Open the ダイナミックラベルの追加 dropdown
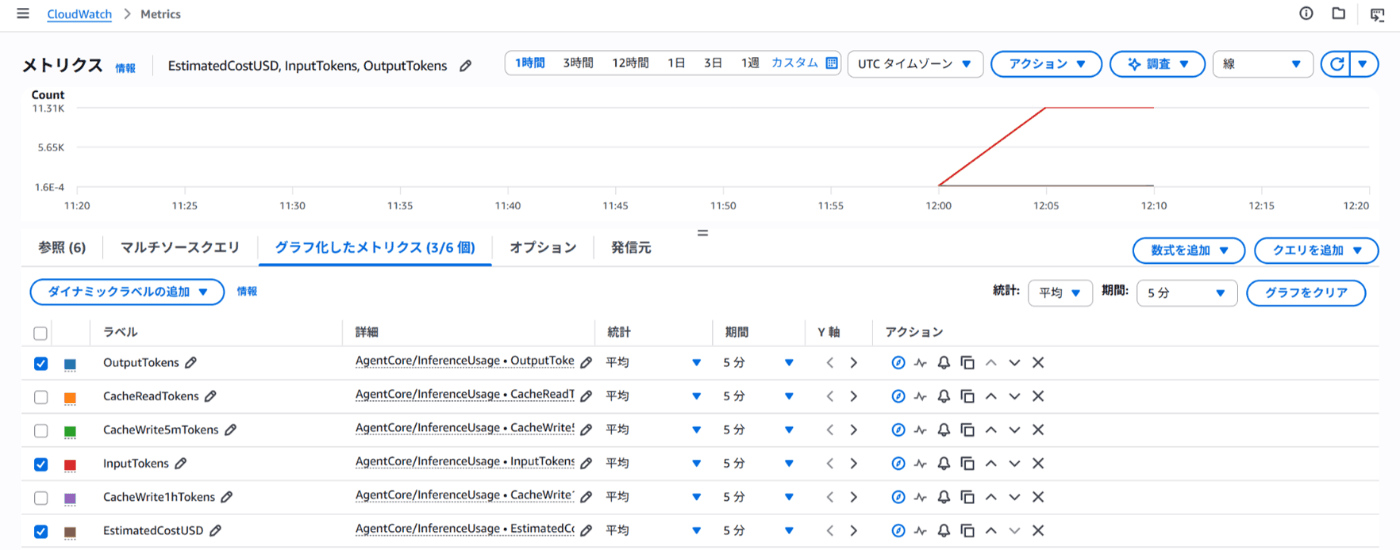The height and width of the screenshot is (550, 1400). click(x=127, y=292)
